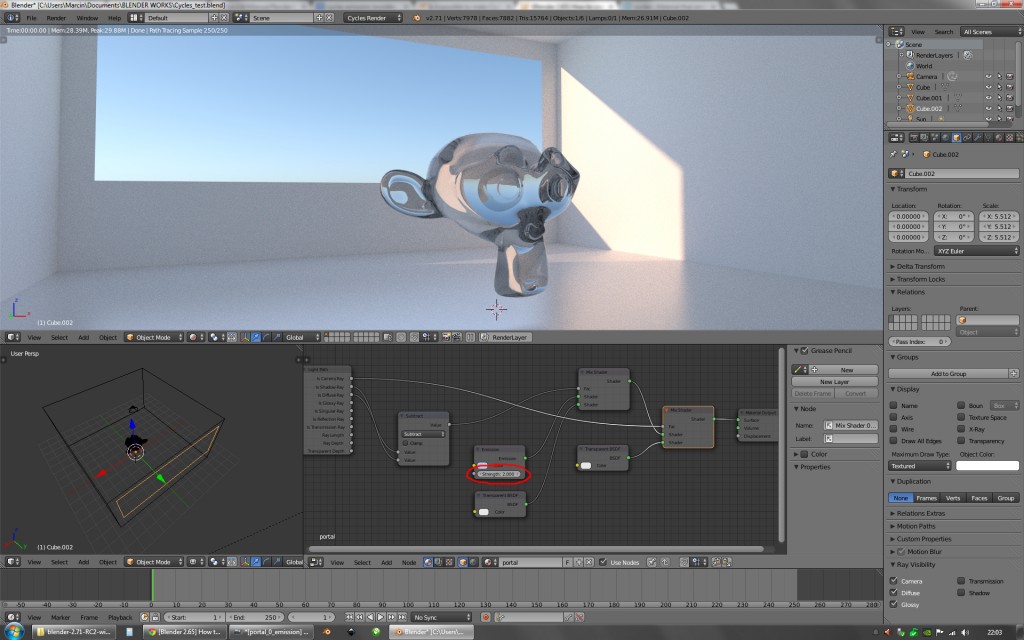Open the All Scenes dropdown in the outliner

[990, 31]
